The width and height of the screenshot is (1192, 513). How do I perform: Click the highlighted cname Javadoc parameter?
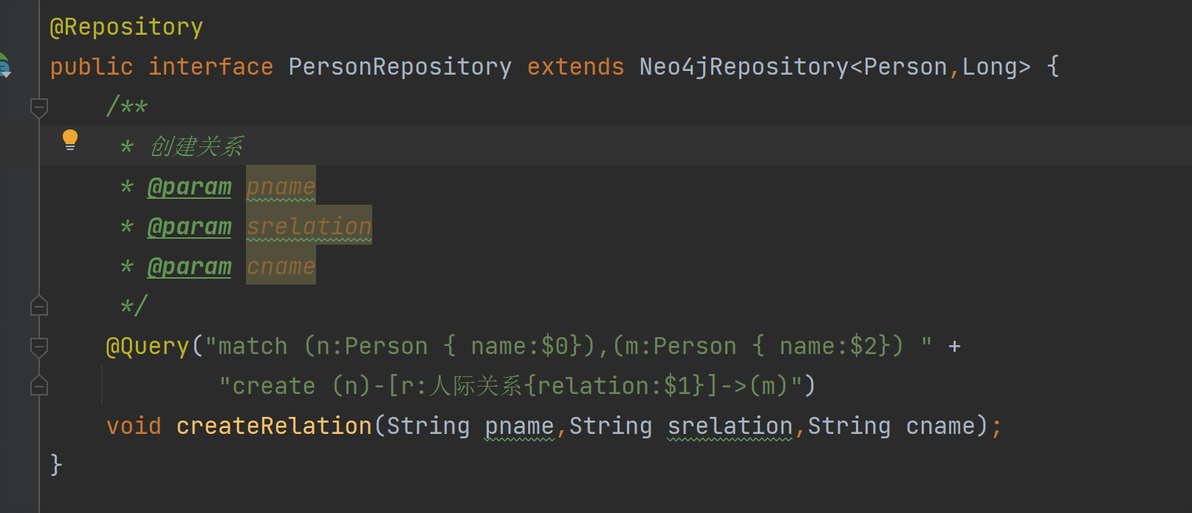tap(281, 267)
